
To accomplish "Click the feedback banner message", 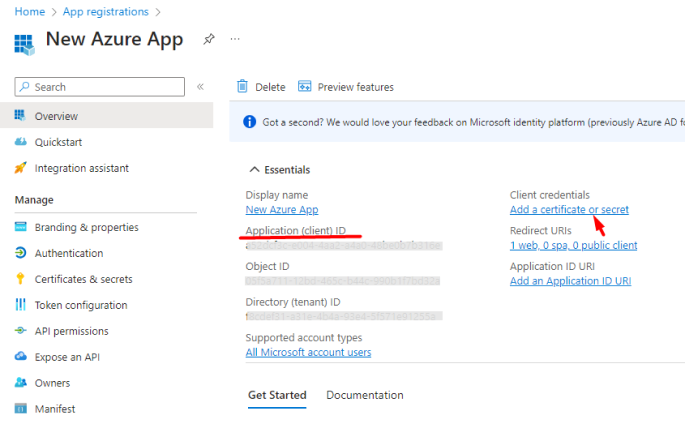I will [474, 122].
